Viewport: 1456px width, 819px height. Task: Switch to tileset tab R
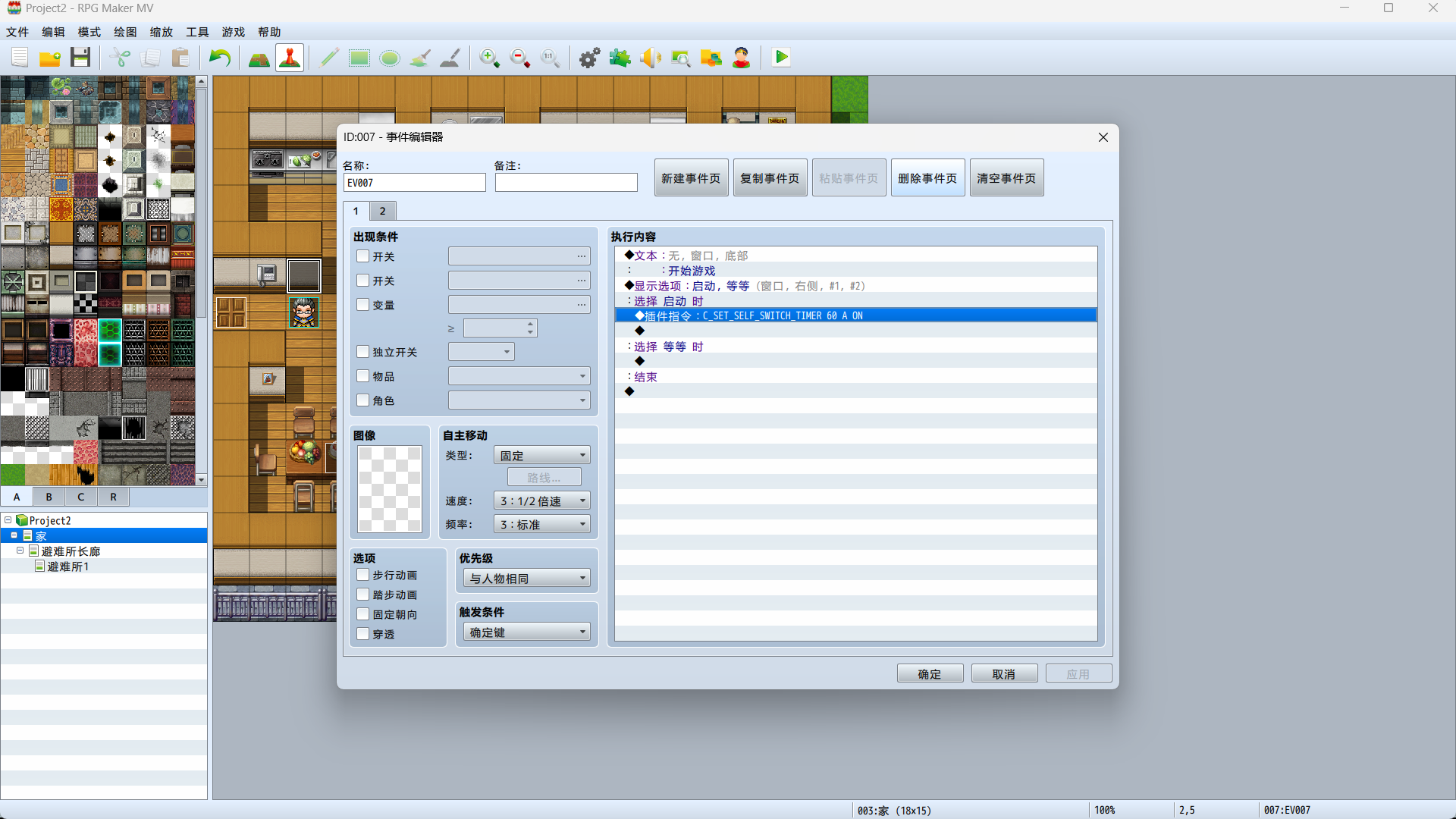[114, 497]
